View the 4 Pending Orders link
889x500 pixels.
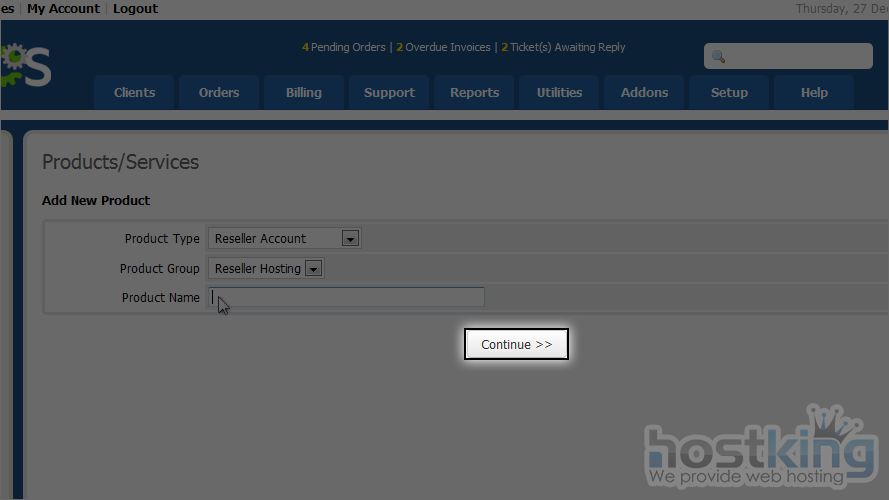[x=343, y=47]
